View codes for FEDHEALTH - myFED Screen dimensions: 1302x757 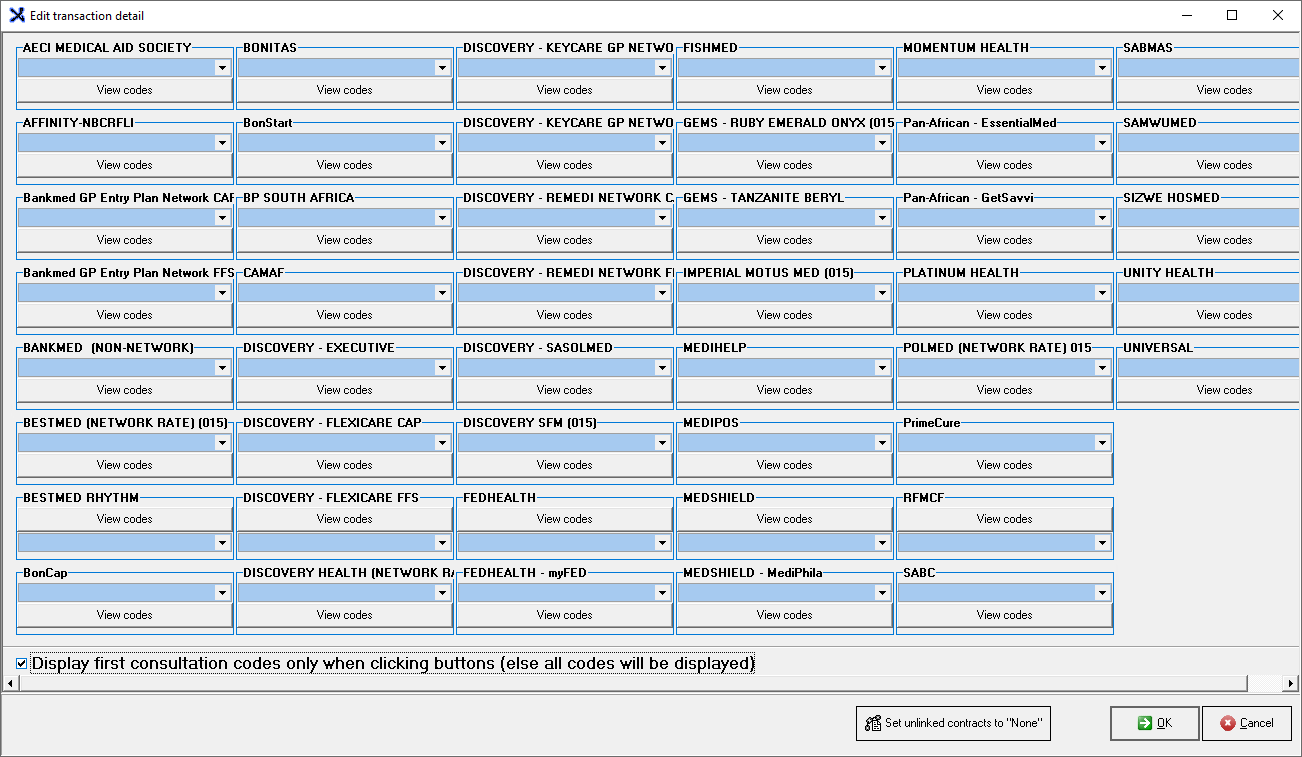(x=565, y=615)
